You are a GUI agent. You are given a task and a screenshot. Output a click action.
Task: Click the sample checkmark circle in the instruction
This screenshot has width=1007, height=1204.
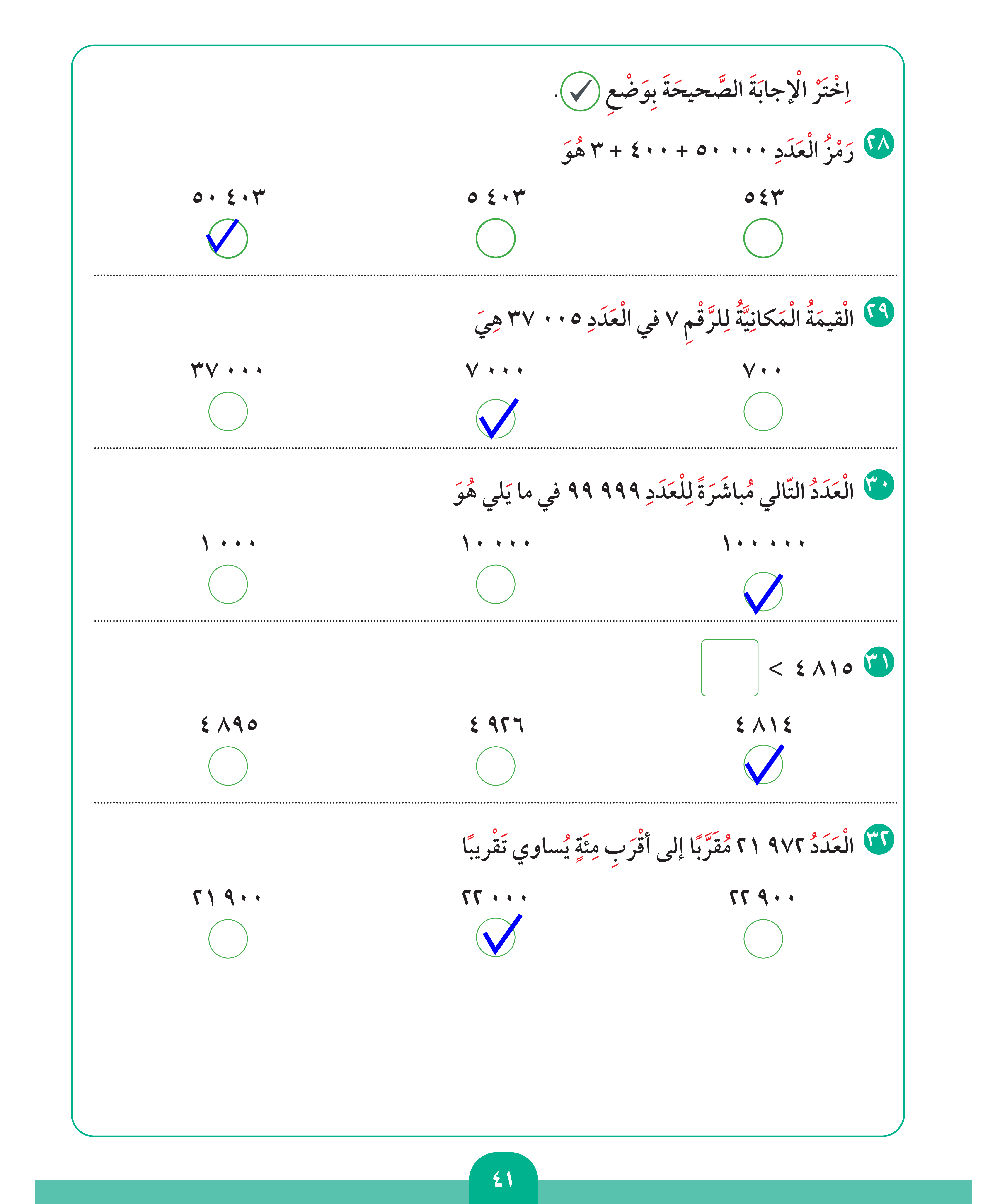580,91
